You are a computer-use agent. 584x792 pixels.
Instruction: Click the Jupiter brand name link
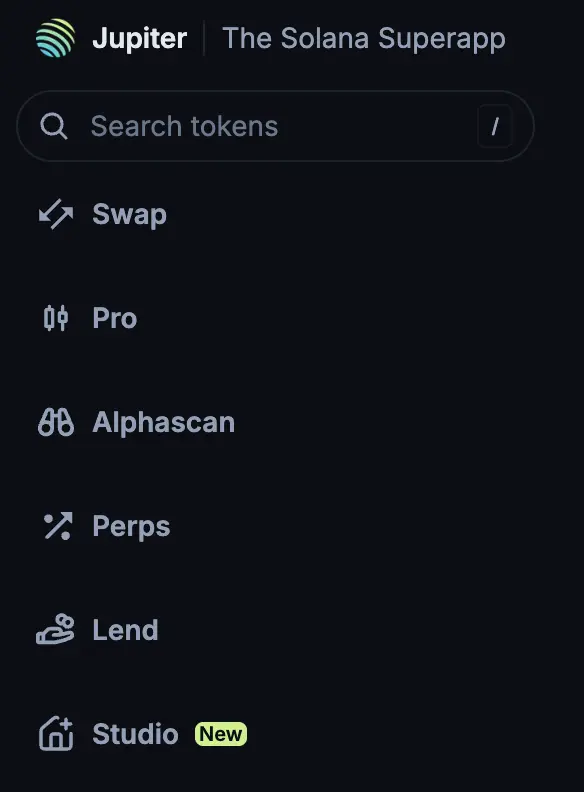[139, 38]
